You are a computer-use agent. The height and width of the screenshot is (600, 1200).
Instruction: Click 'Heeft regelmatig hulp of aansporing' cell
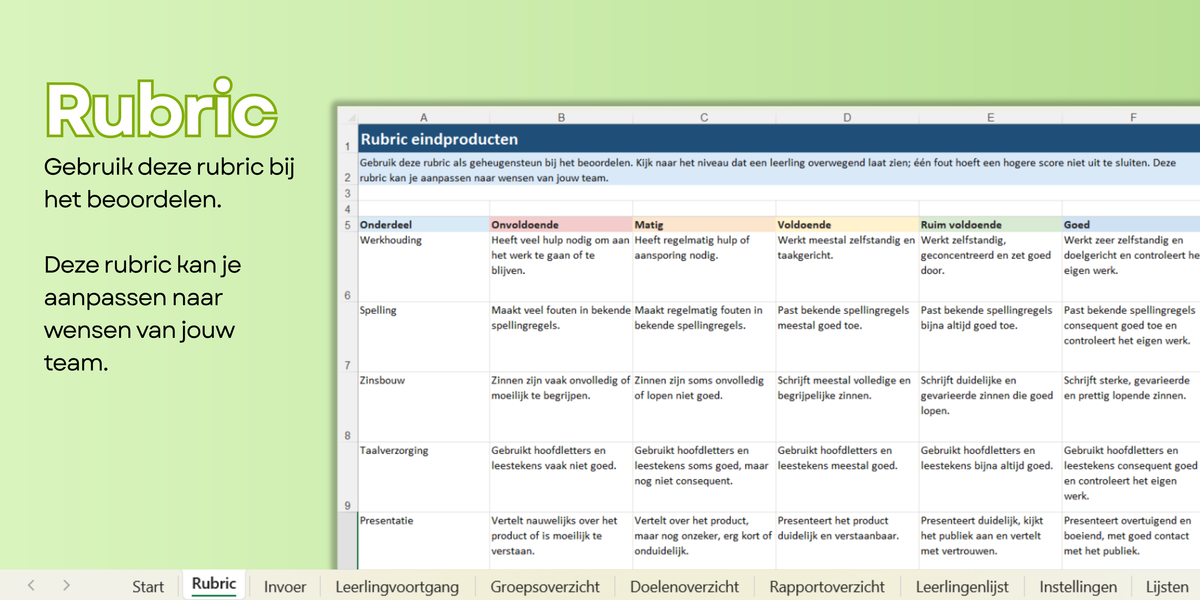[x=704, y=267]
